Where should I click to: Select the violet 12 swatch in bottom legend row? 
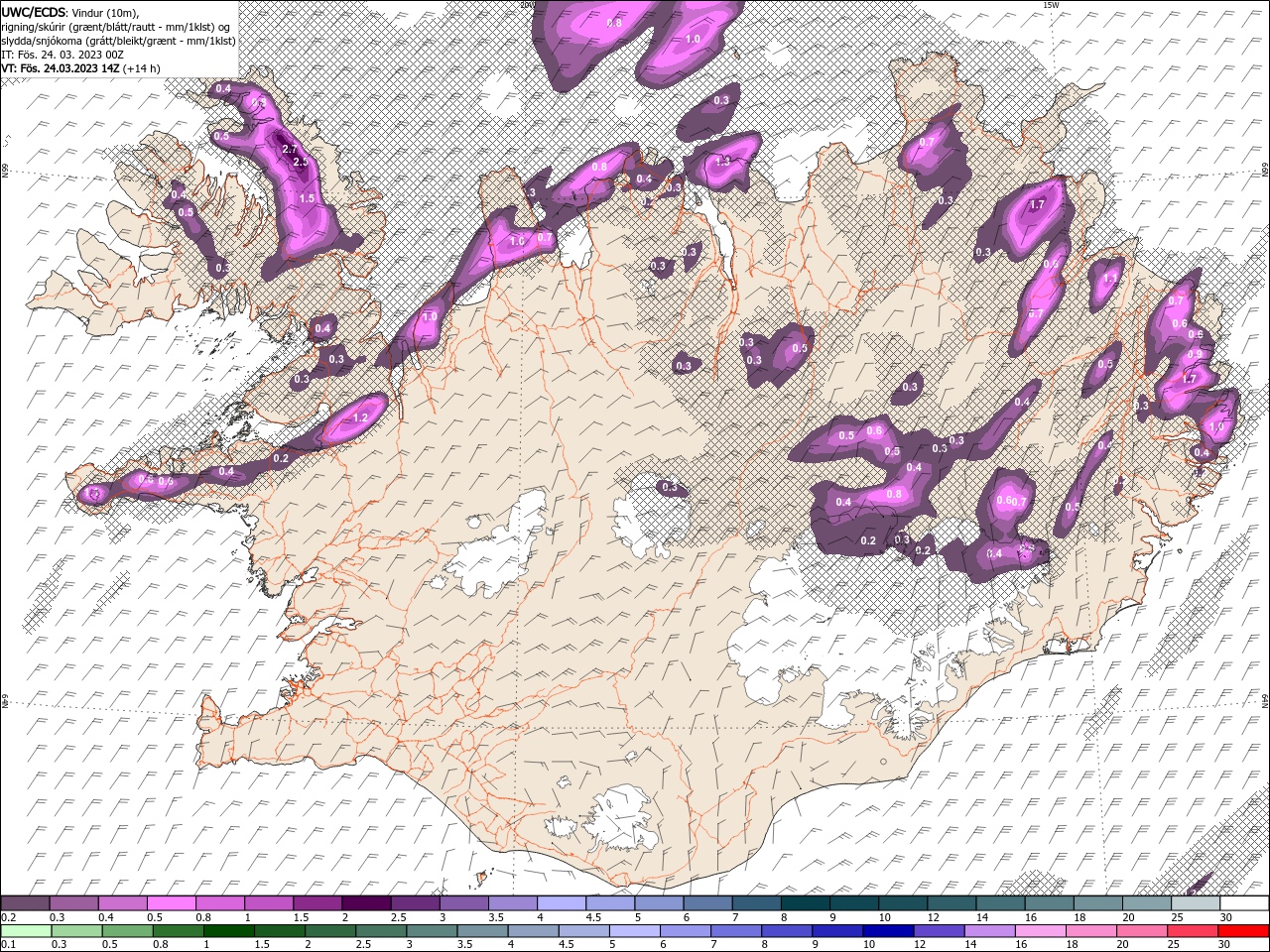tap(939, 930)
